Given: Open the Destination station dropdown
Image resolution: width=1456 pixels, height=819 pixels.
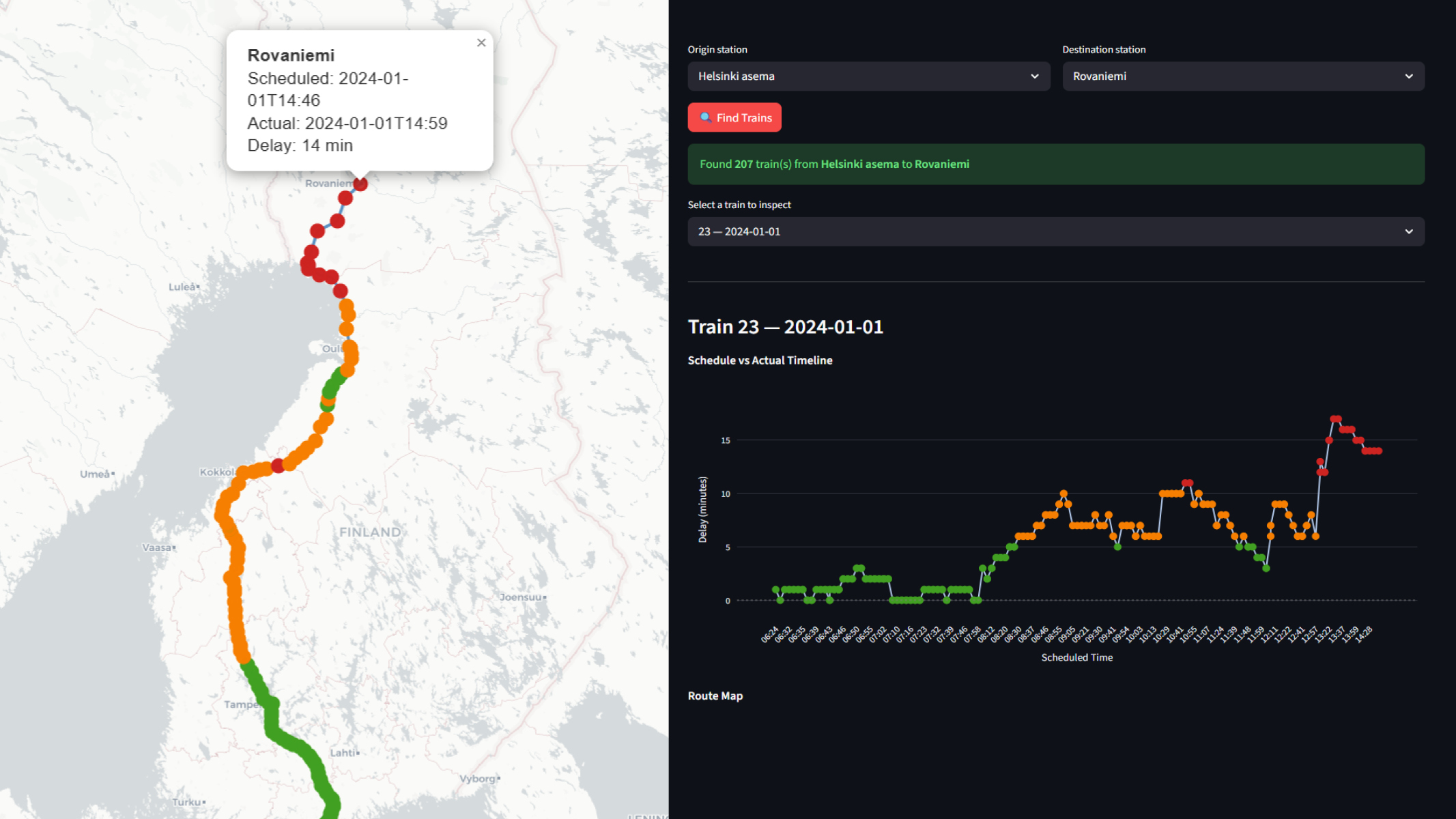Looking at the screenshot, I should 1243,76.
